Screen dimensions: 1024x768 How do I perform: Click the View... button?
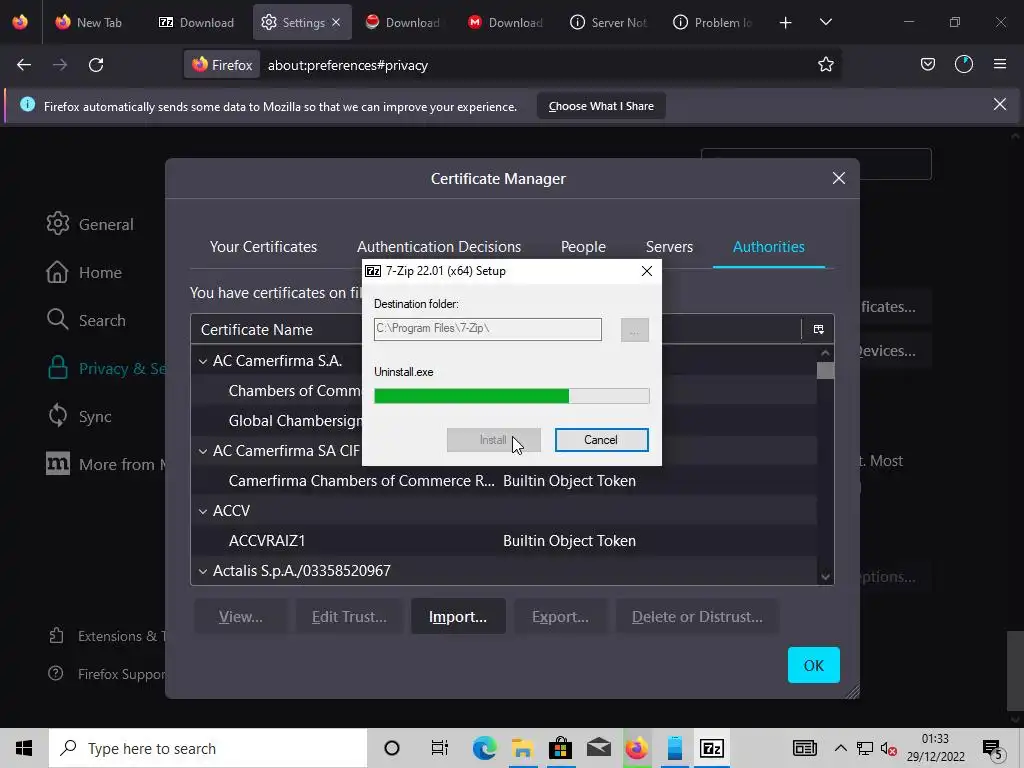tap(240, 616)
